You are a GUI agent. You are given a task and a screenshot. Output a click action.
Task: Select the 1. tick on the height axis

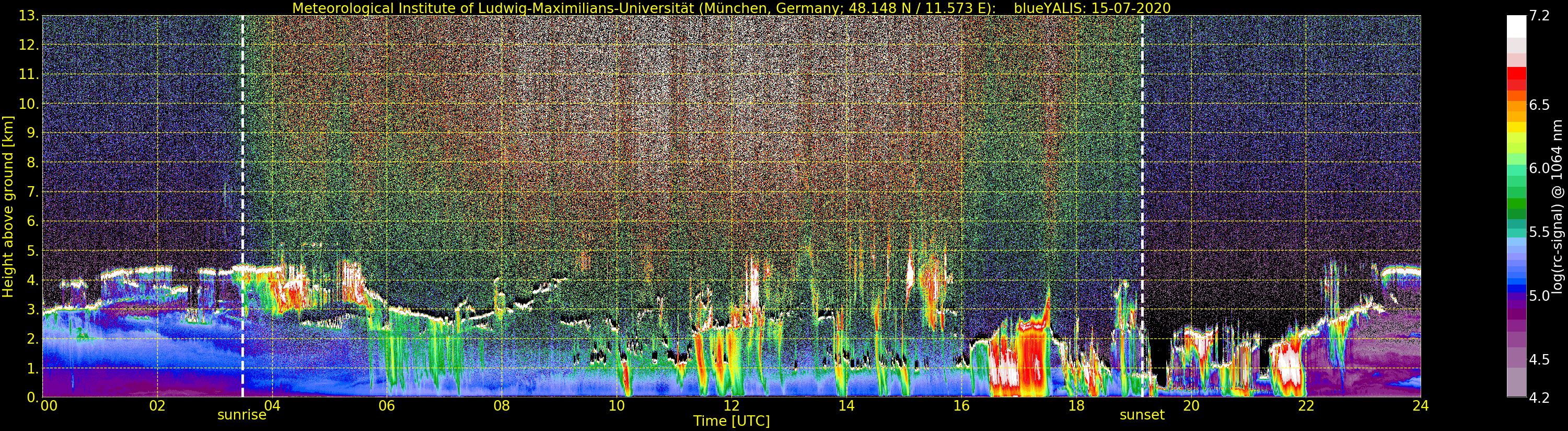tap(33, 368)
